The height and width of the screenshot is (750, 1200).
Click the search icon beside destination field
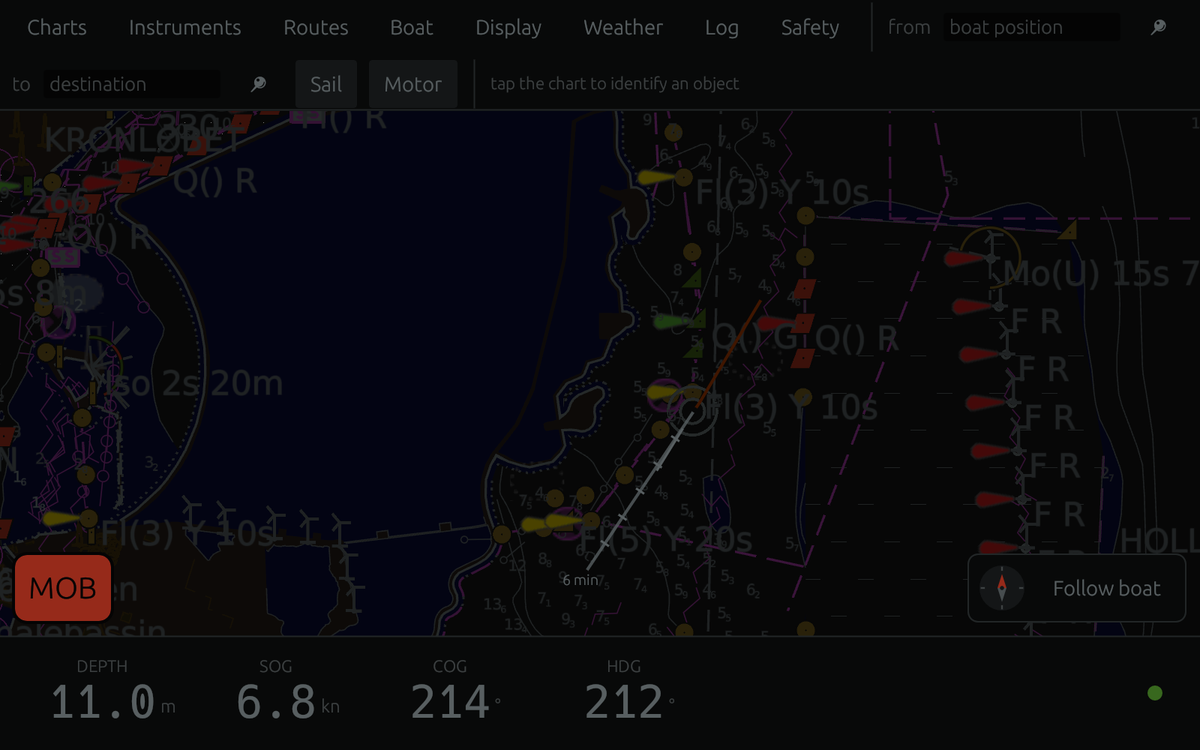point(258,84)
